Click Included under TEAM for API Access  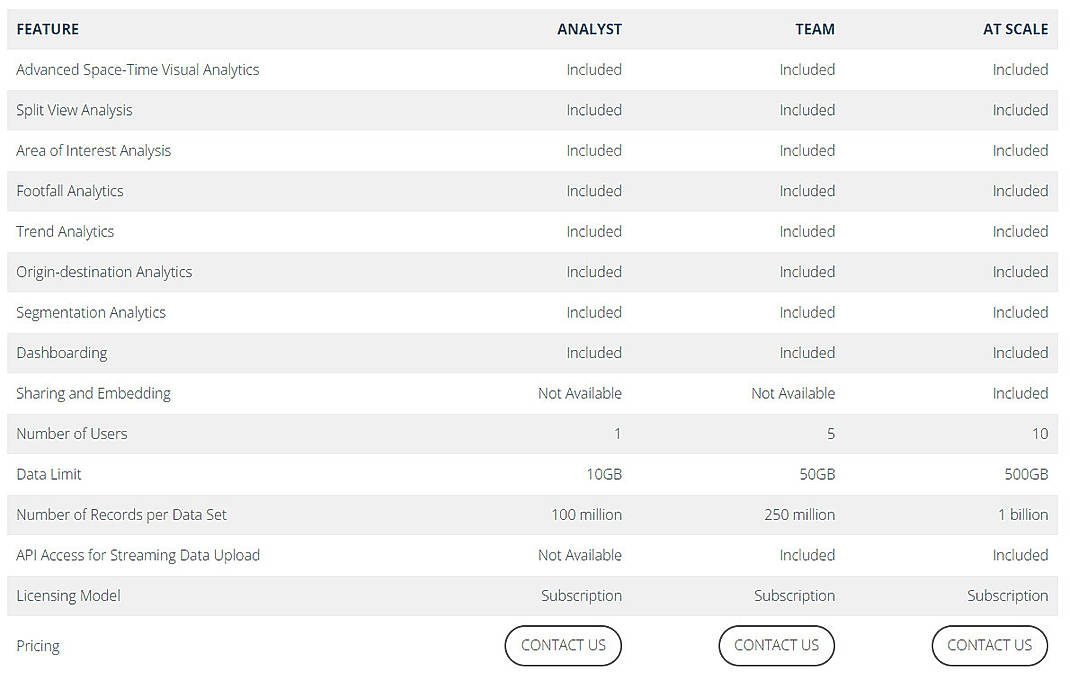[807, 555]
